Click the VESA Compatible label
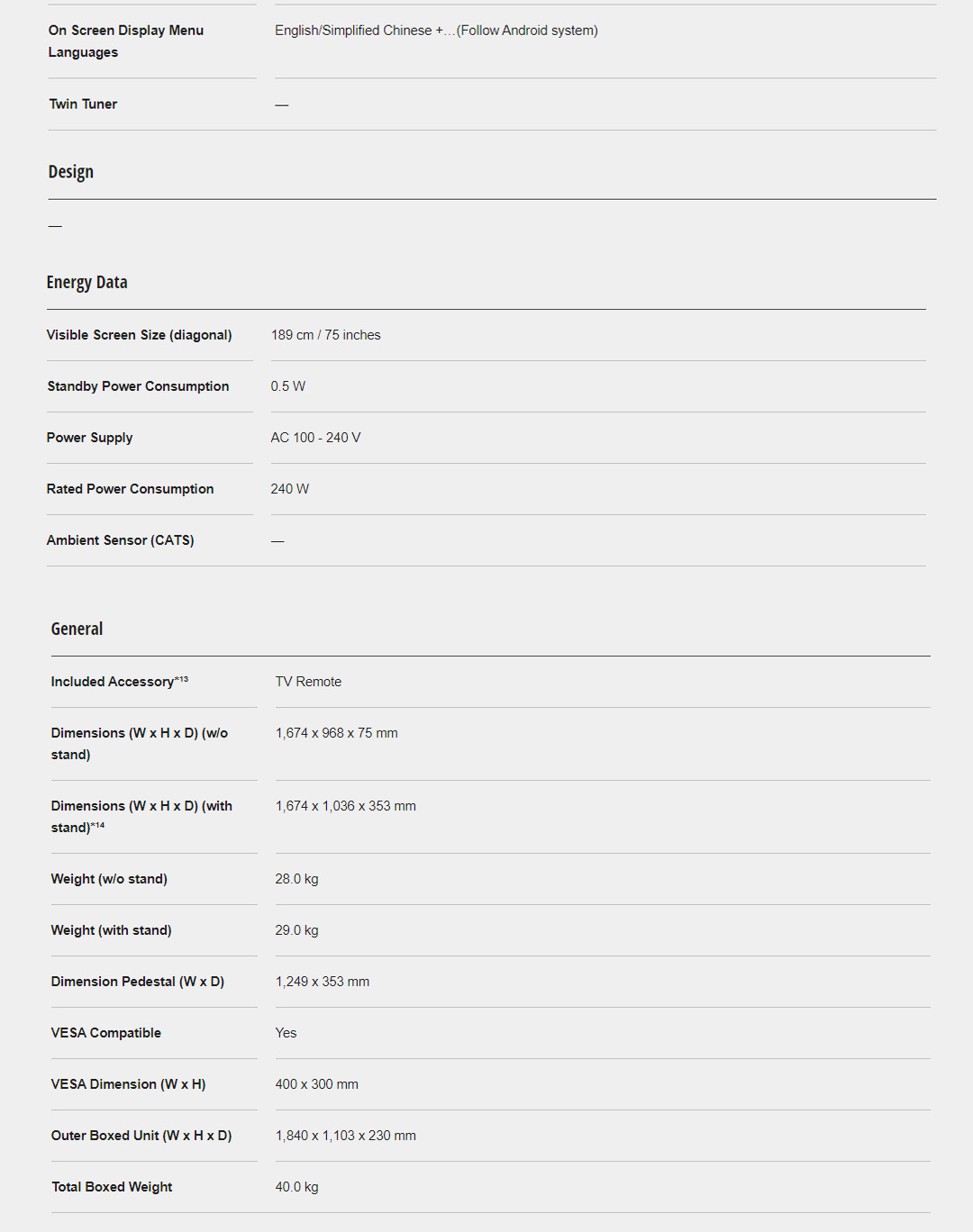 tap(106, 1033)
